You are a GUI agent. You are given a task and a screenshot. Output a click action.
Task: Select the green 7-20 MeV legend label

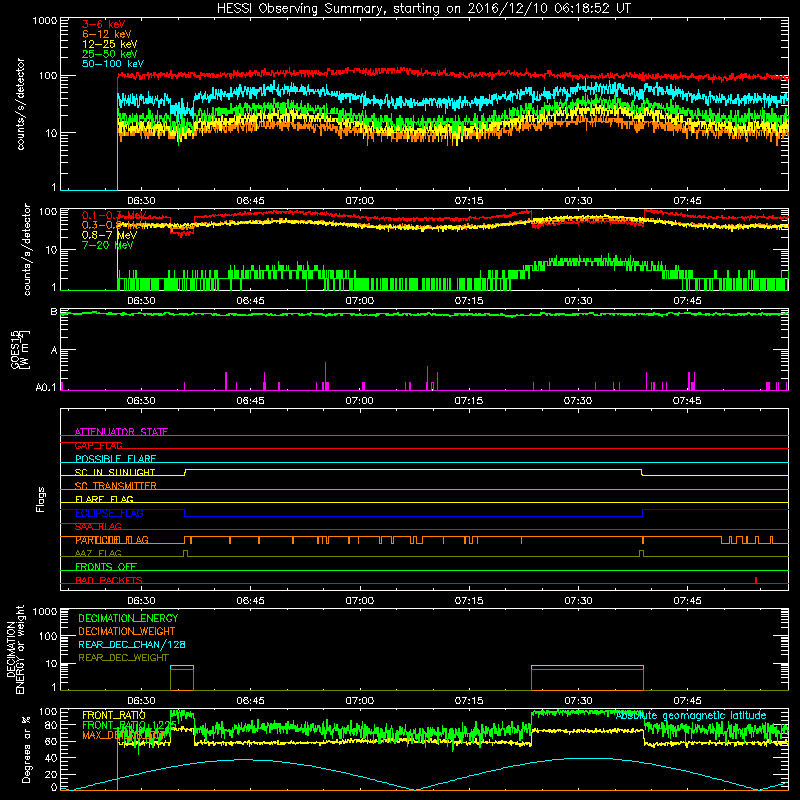click(108, 245)
